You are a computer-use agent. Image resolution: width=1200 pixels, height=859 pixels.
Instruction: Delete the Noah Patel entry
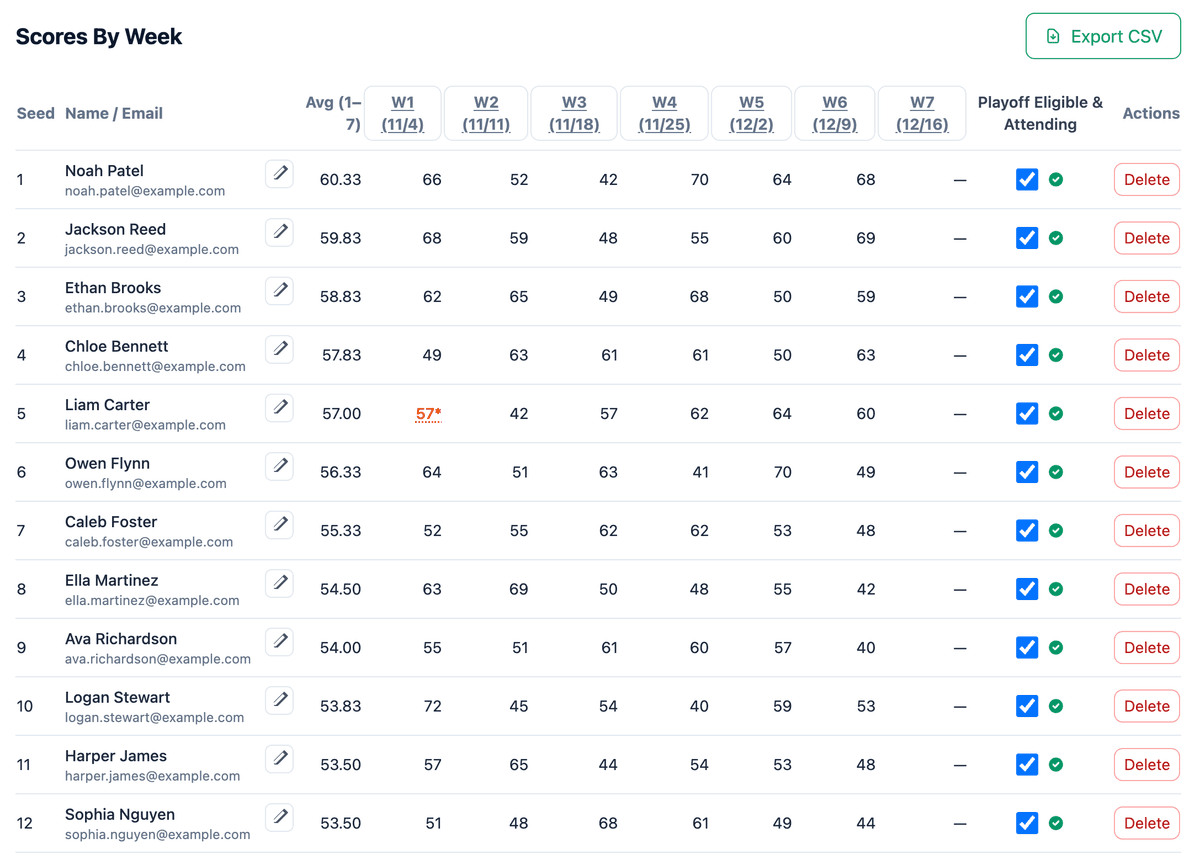1146,180
